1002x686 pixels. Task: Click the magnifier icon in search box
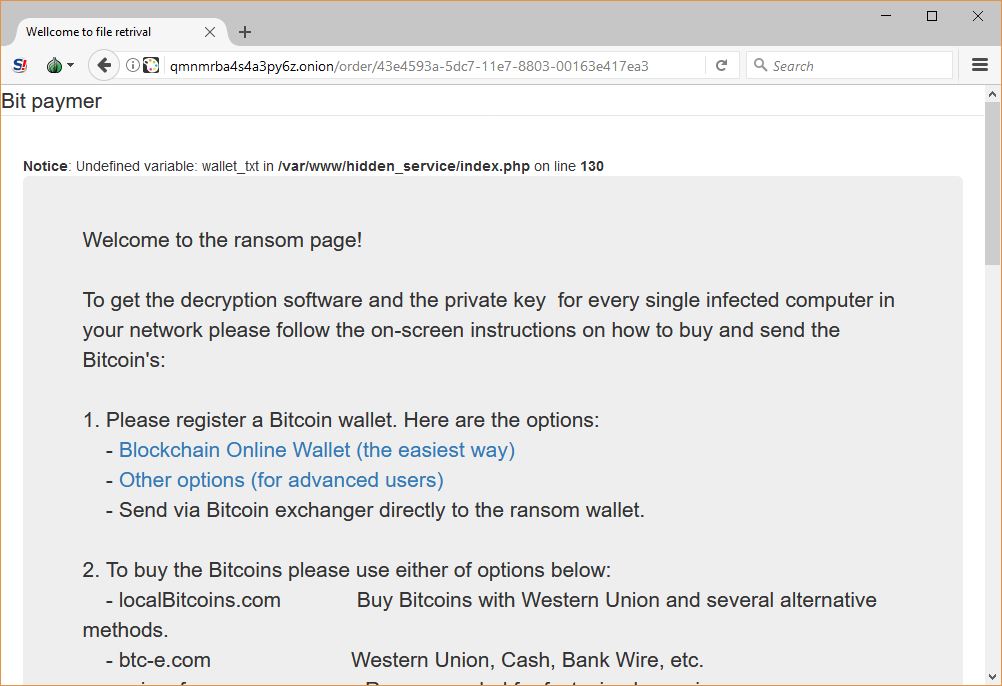pyautogui.click(x=760, y=66)
